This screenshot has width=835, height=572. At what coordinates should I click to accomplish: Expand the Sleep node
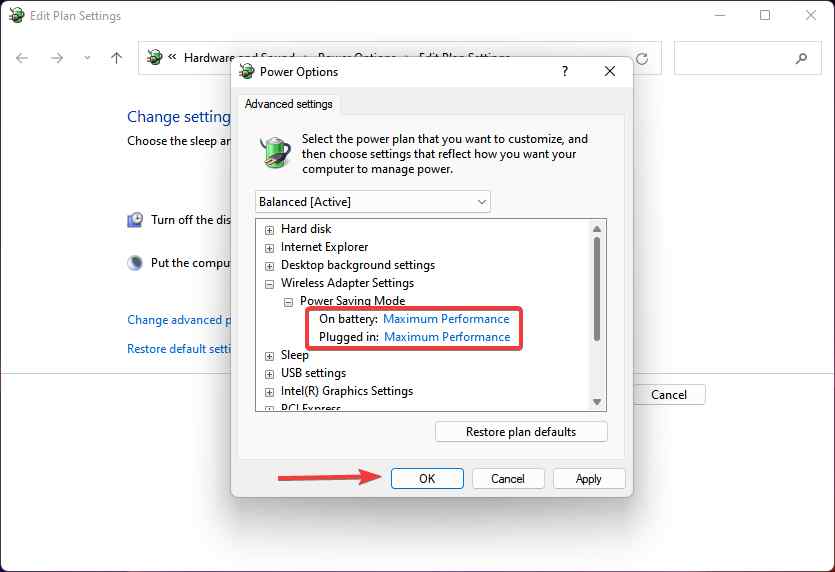click(x=269, y=356)
